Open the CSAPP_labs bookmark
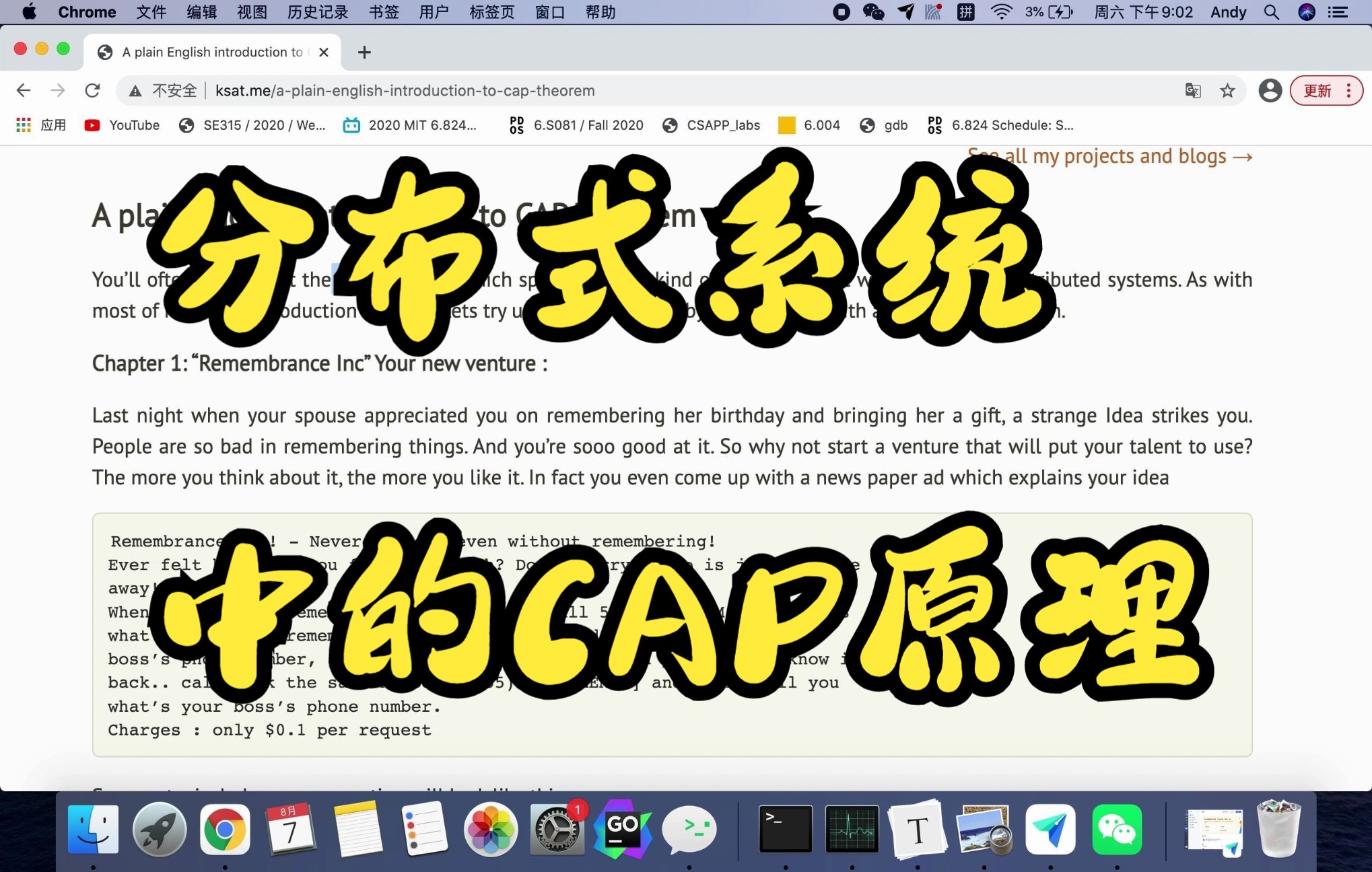Image resolution: width=1372 pixels, height=872 pixels. [711, 125]
